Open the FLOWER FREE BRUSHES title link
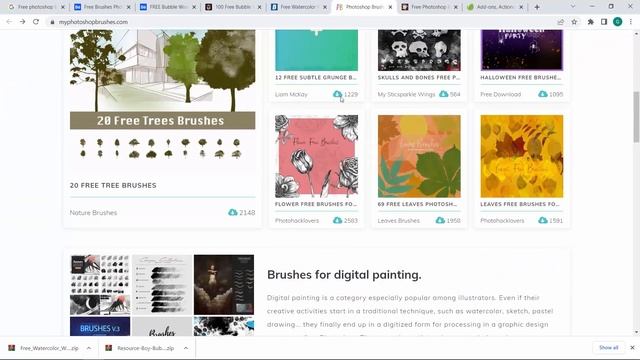Viewport: 640px width, 360px height. pyautogui.click(x=316, y=204)
